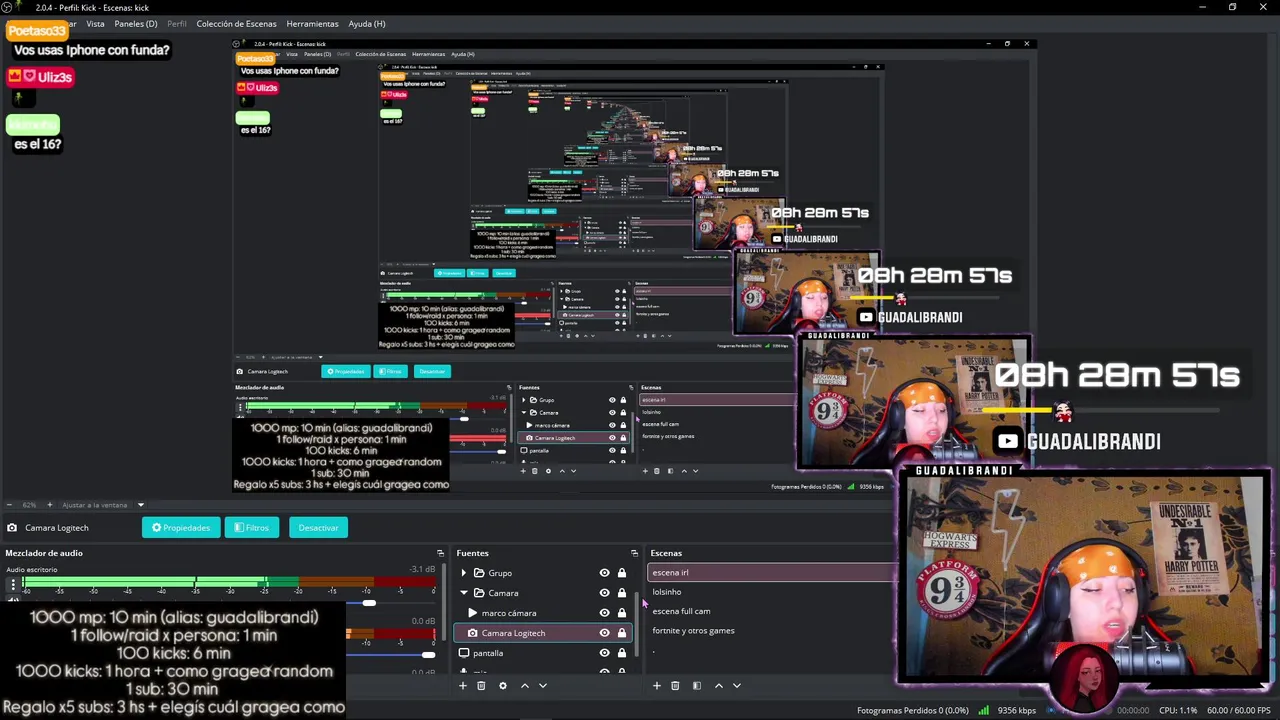This screenshot has height=720, width=1280.
Task: Remove selected scene with Escenas trash icon
Action: click(675, 686)
